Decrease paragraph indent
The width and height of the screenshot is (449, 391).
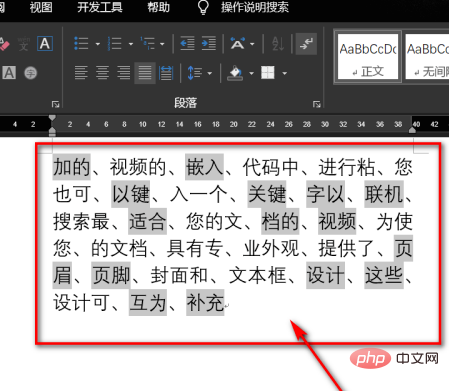(187, 44)
